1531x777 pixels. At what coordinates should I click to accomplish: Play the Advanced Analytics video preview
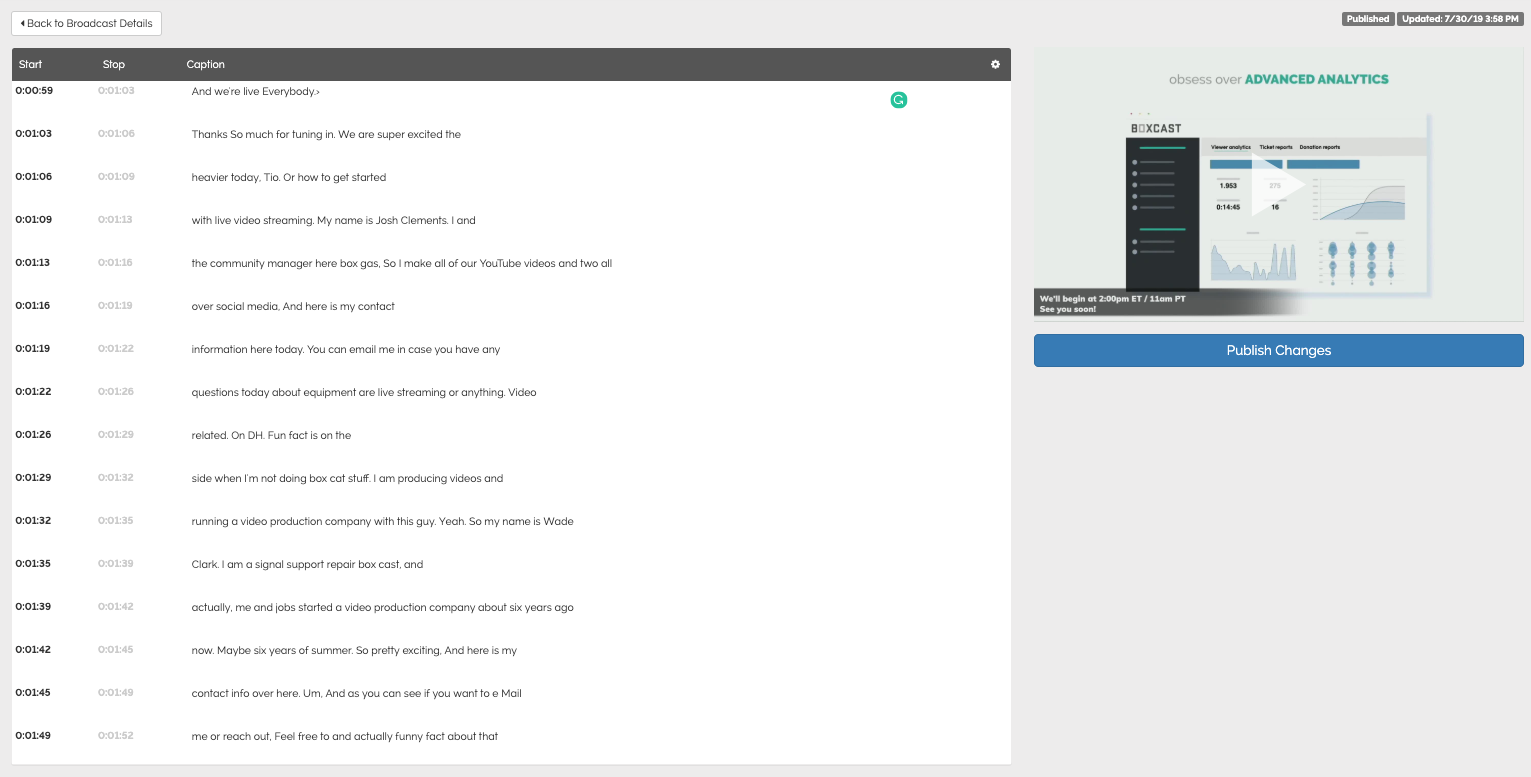[1278, 185]
